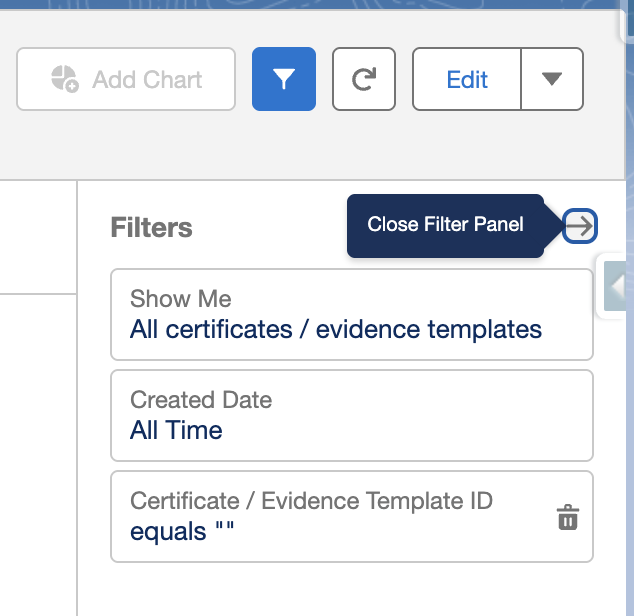This screenshot has height=616, width=634.
Task: Toggle the funnel filter panel button
Action: pos(284,79)
